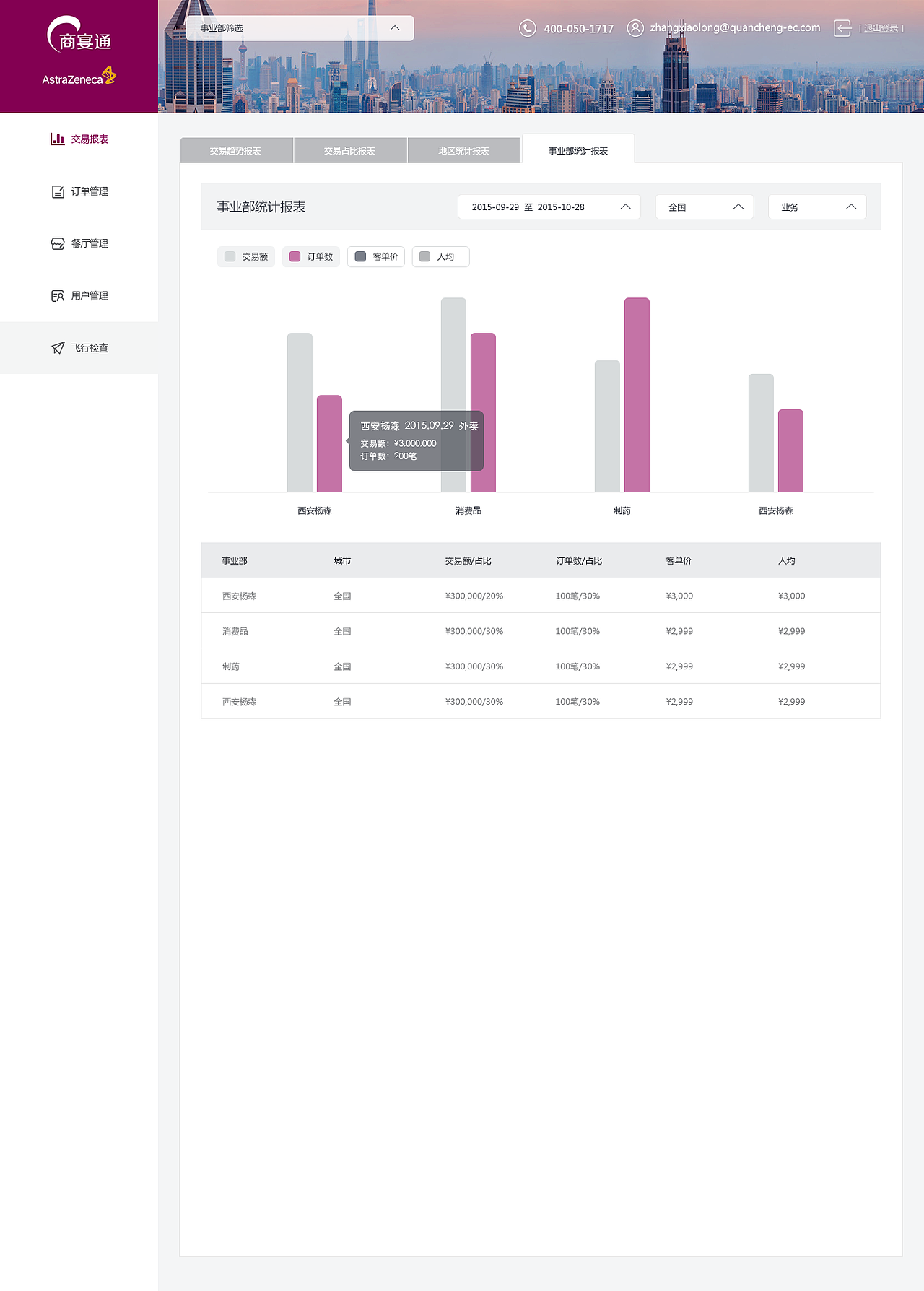Screen dimensions: 924x1291
Task: Click the 制药 table row name
Action: (231, 666)
